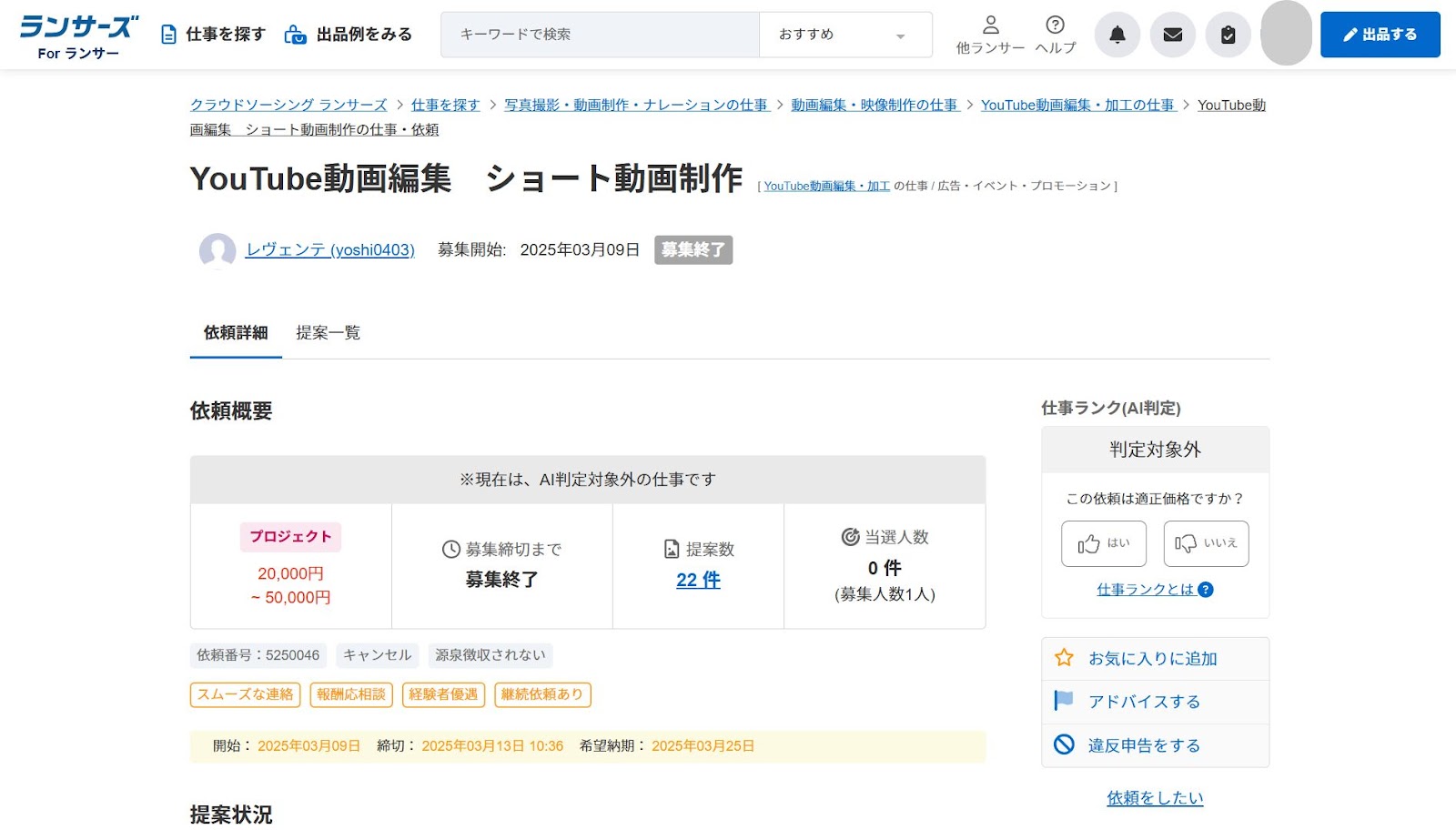Viewport: 1456px width, 830px height.
Task: Click the thumbs-up はい button
Action: (x=1104, y=543)
